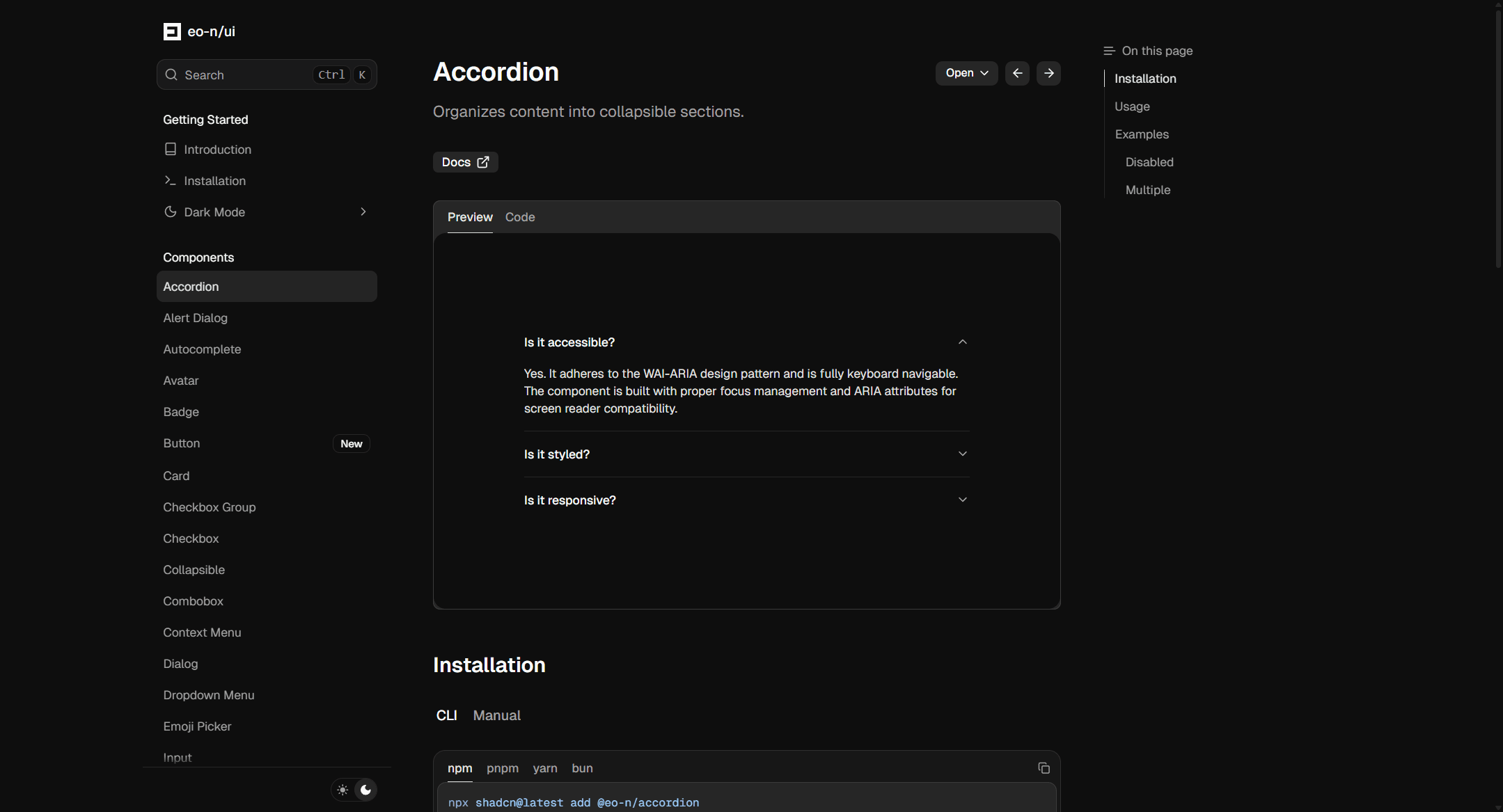Viewport: 1503px width, 812px height.
Task: Jump to Examples in page outline
Action: (x=1142, y=134)
